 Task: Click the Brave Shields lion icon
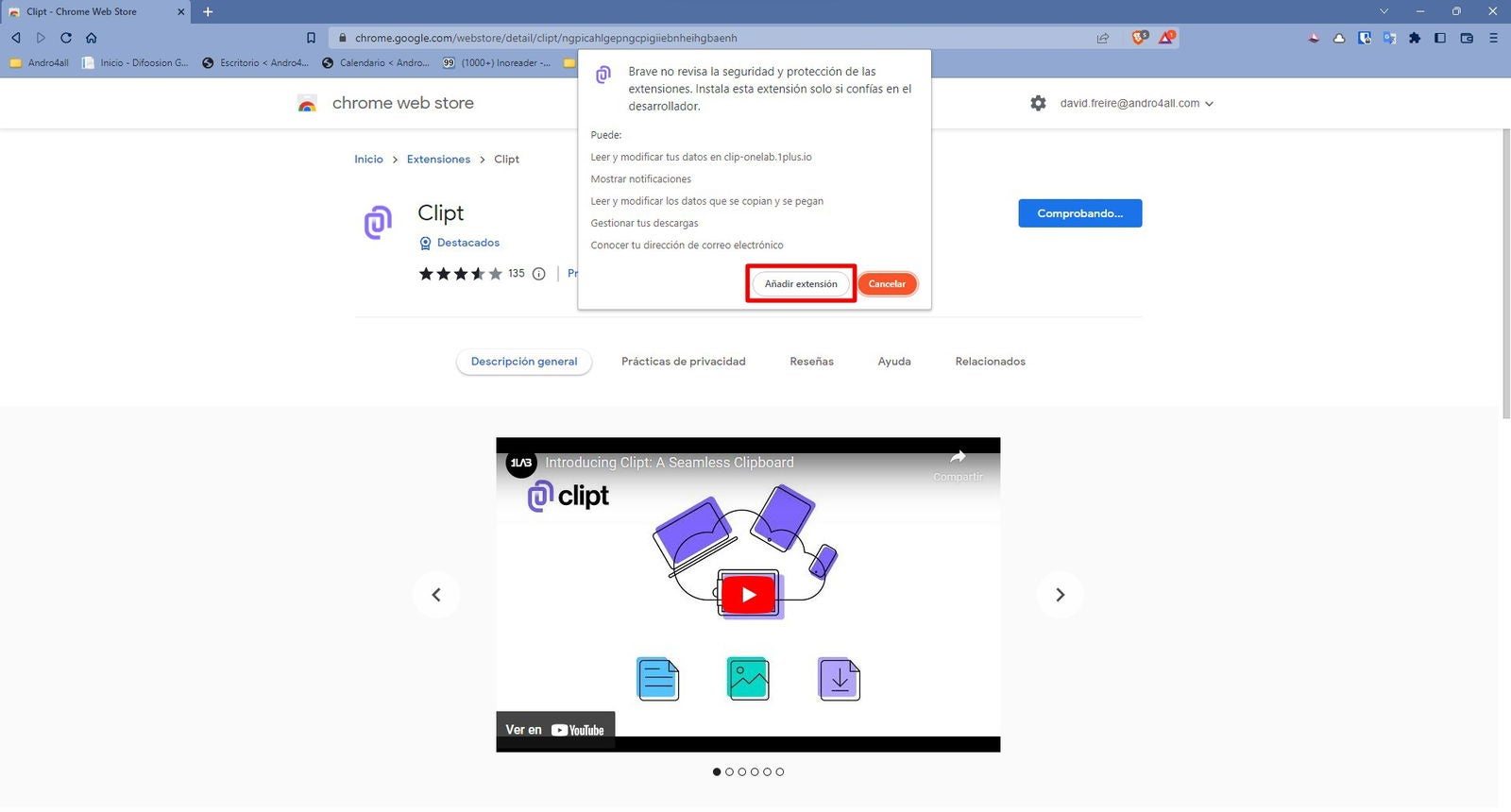pos(1139,38)
